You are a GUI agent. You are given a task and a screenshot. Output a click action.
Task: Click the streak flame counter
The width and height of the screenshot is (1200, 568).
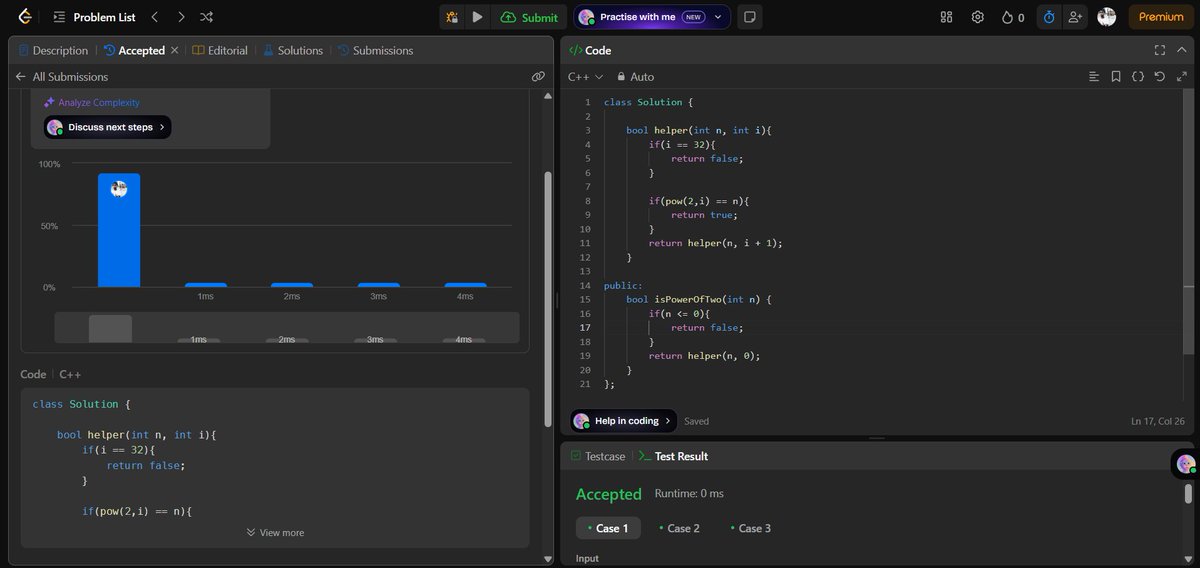click(1013, 17)
